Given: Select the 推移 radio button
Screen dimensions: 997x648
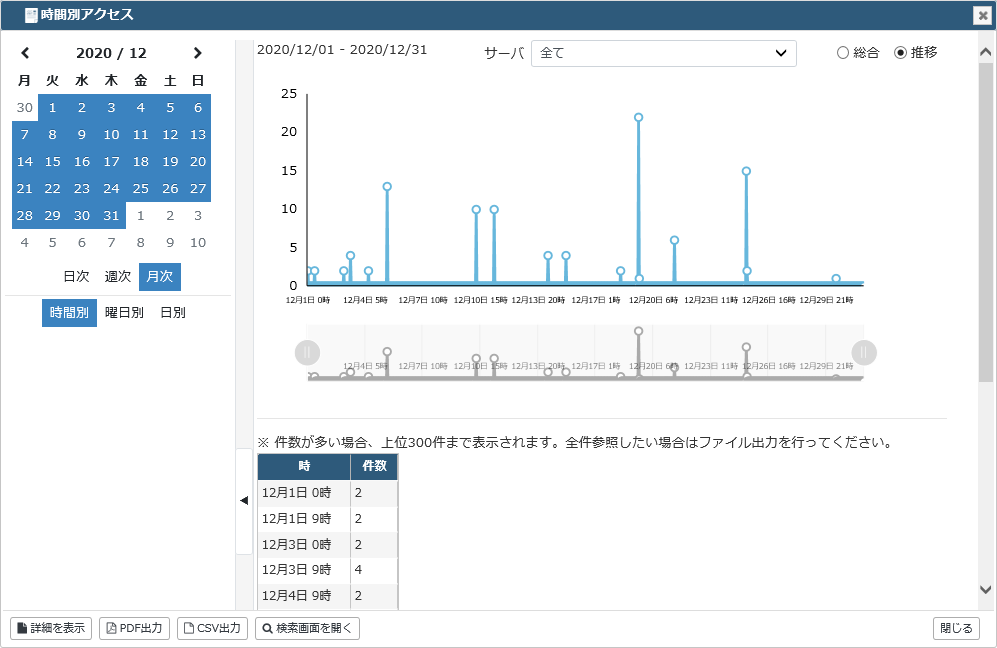Looking at the screenshot, I should coord(900,53).
